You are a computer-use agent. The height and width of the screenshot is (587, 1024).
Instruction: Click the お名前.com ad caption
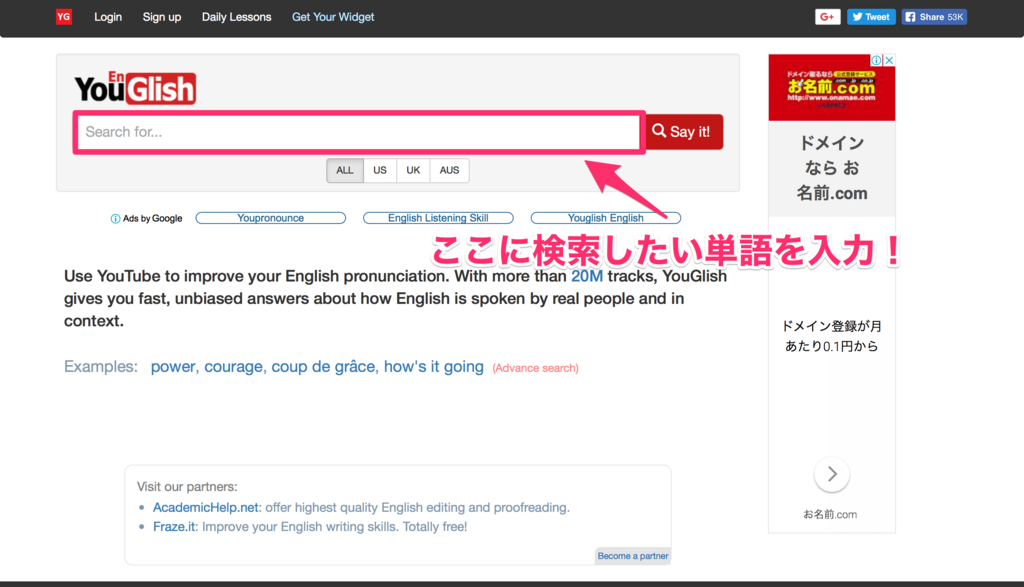point(830,515)
